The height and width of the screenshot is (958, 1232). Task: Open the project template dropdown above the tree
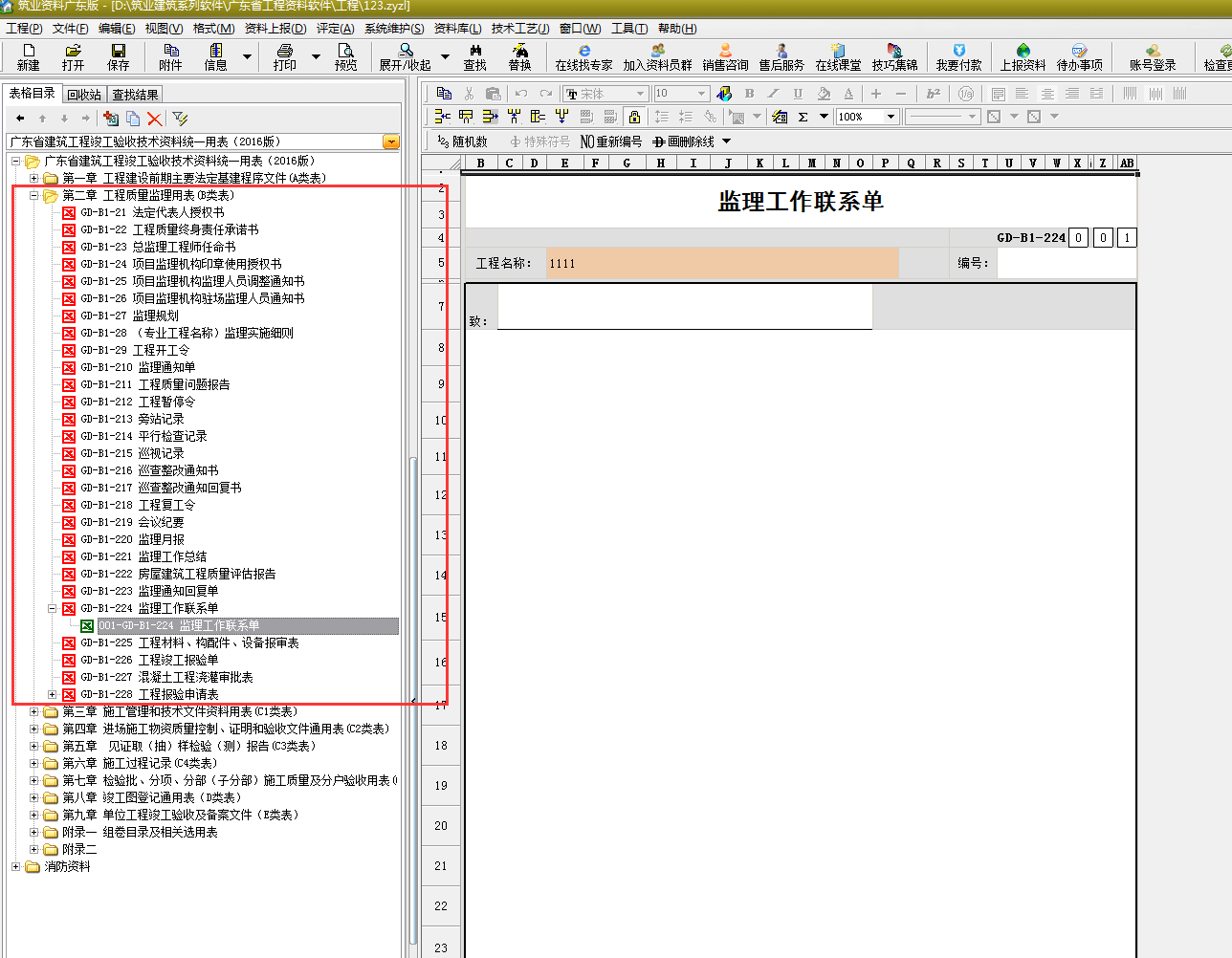click(391, 142)
